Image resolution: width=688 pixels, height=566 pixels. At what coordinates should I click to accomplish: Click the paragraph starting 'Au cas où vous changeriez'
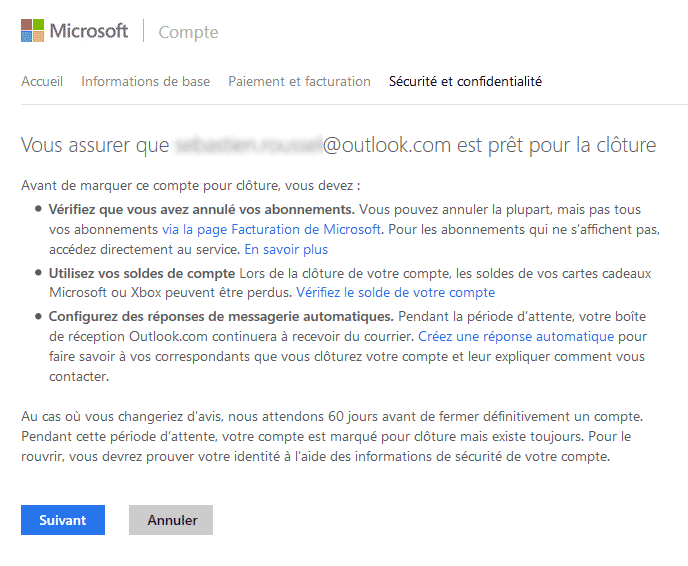tap(332, 437)
